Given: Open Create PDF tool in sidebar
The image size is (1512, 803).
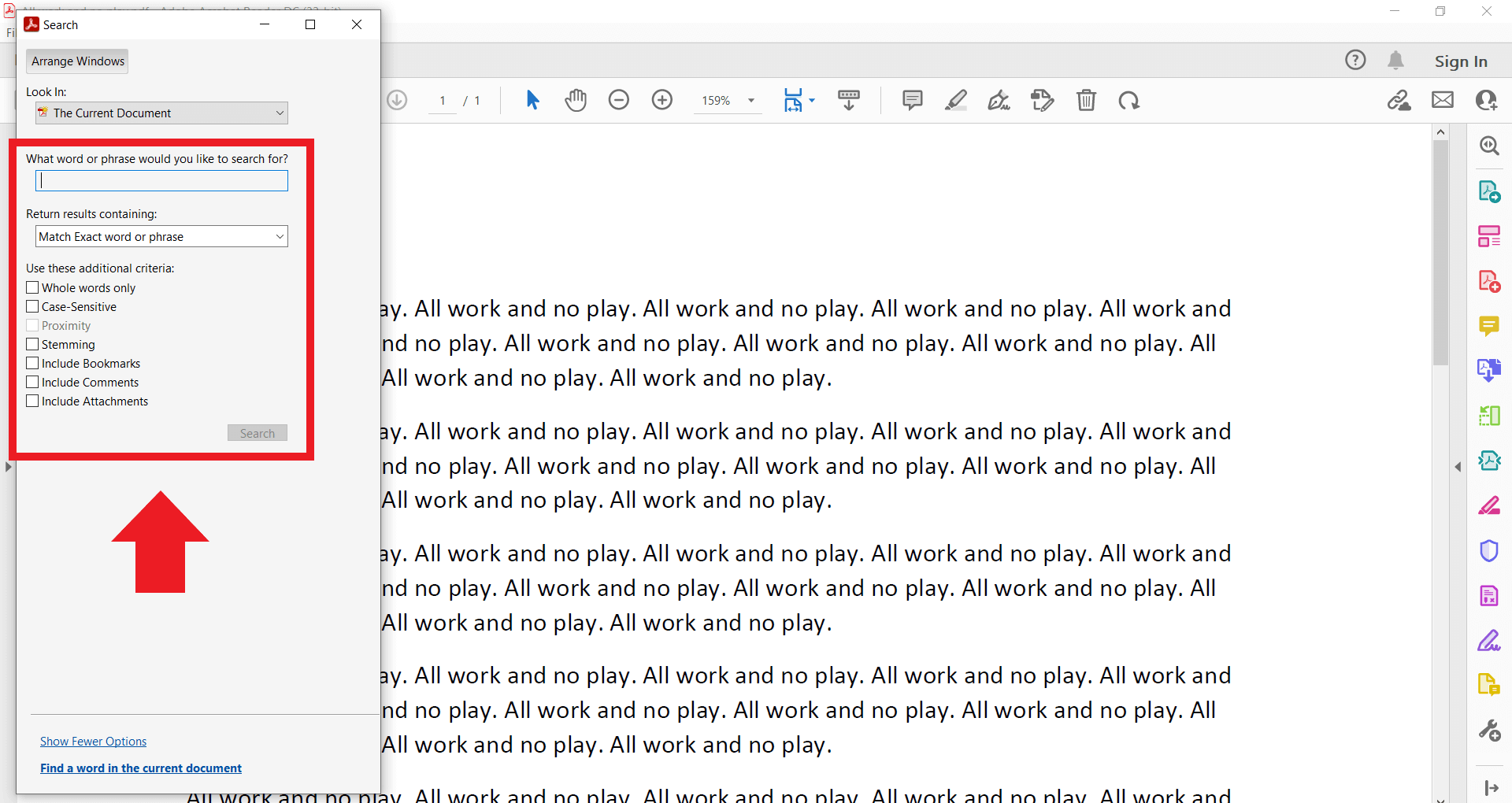Looking at the screenshot, I should click(x=1489, y=281).
